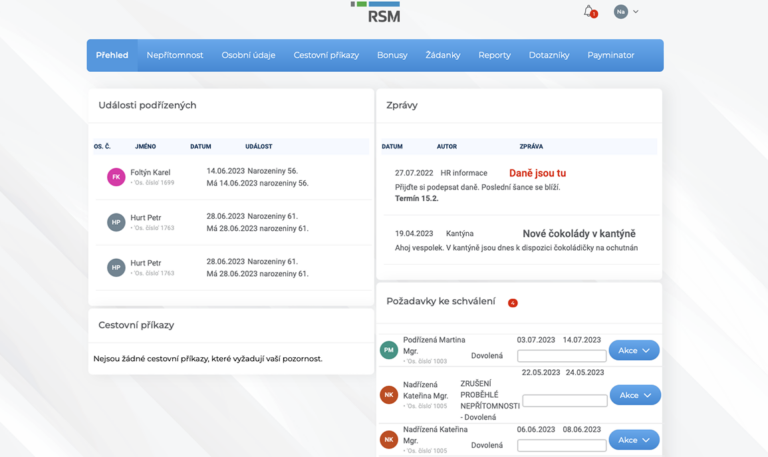The width and height of the screenshot is (768, 457).
Task: Click Podřízená Martina's green PM avatar
Action: [389, 350]
